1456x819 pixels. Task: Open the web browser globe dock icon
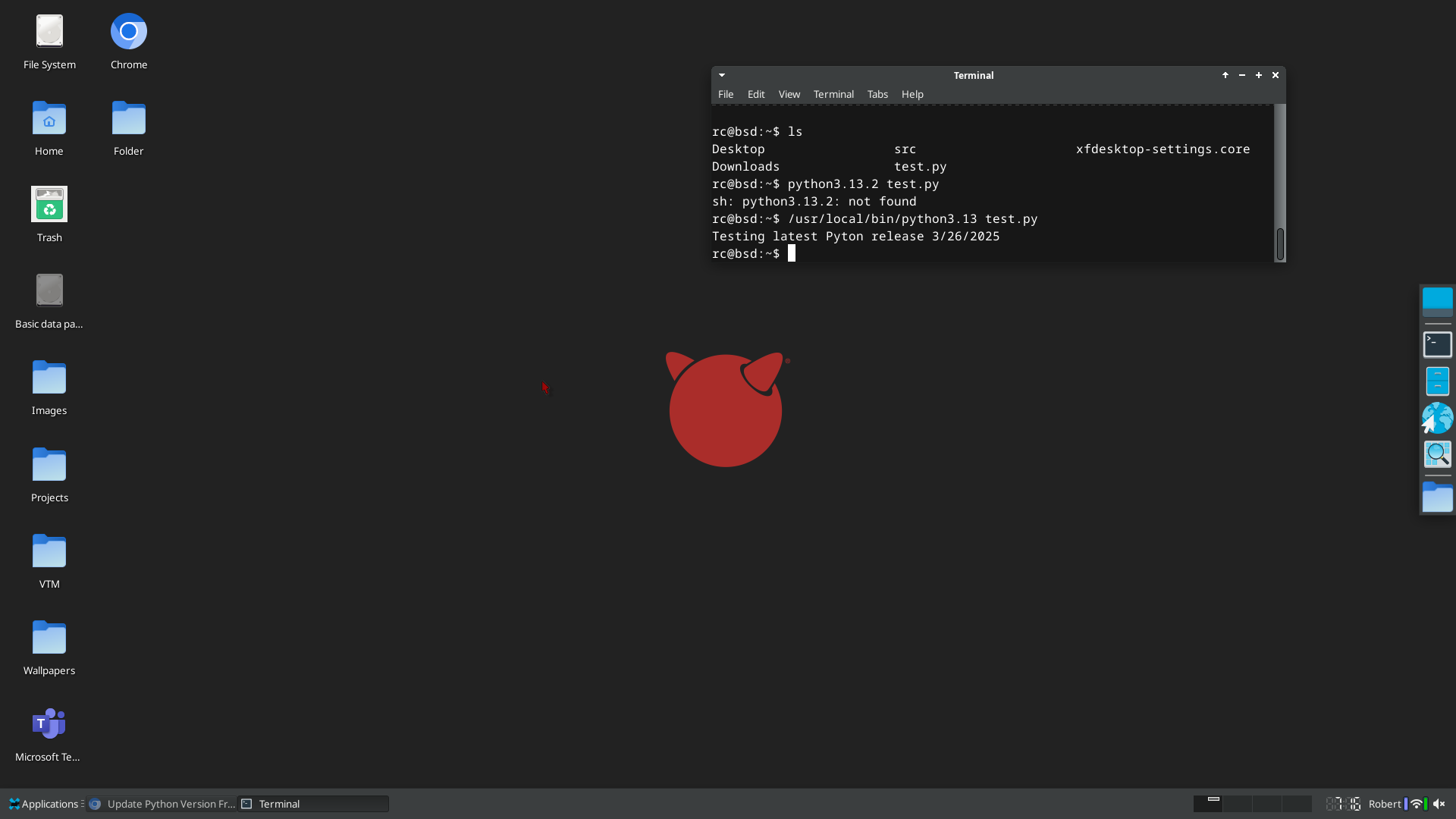tap(1437, 418)
